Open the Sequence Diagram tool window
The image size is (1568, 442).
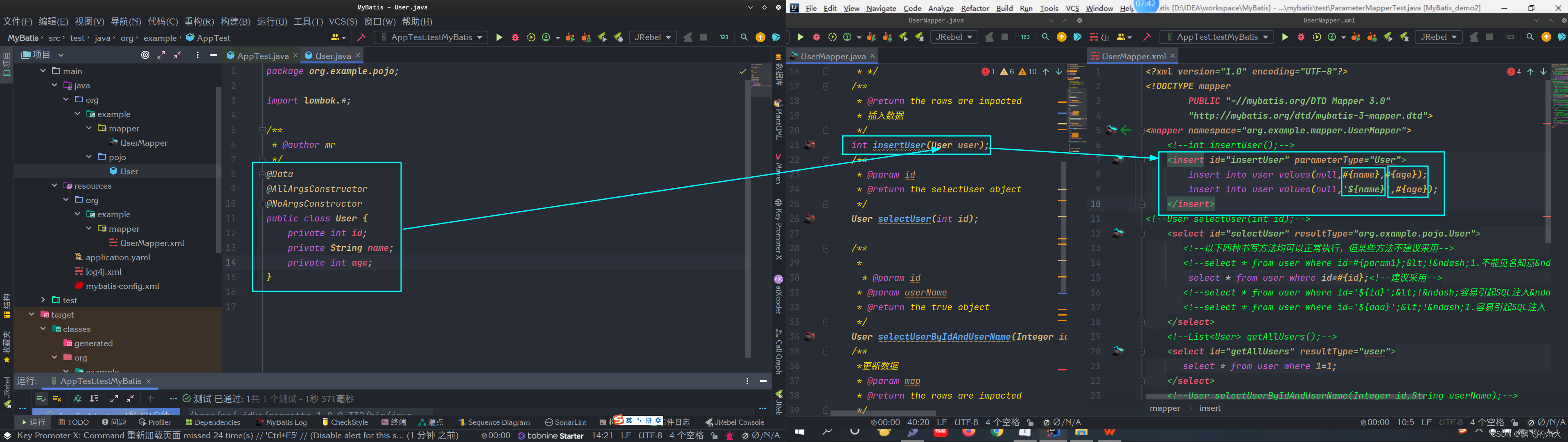point(494,422)
